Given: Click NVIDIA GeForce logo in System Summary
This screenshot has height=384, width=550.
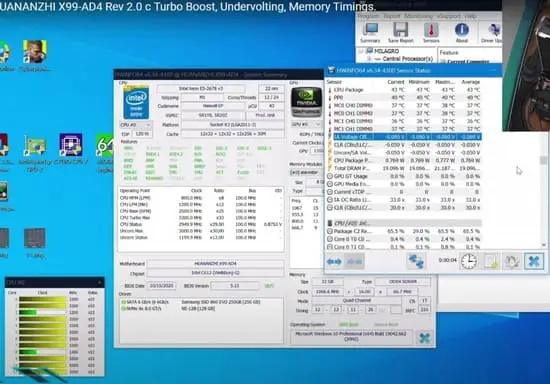Looking at the screenshot, I should pyautogui.click(x=306, y=102).
